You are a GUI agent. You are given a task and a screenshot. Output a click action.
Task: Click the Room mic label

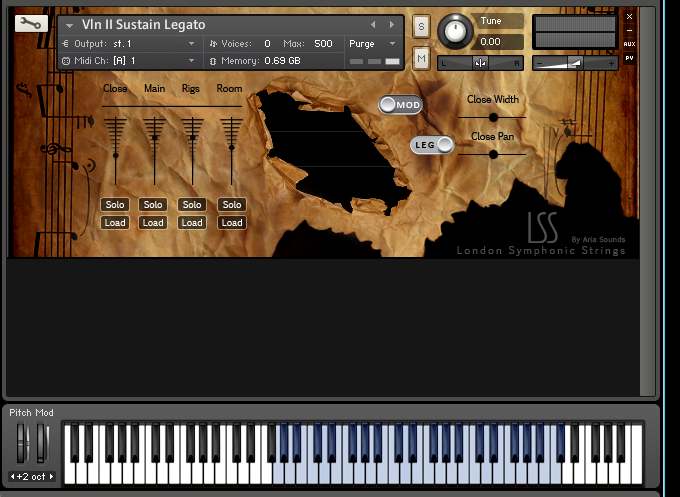229,88
